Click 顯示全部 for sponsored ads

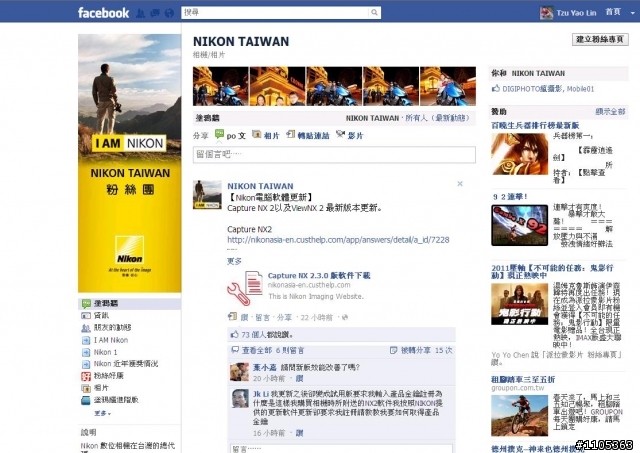610,111
